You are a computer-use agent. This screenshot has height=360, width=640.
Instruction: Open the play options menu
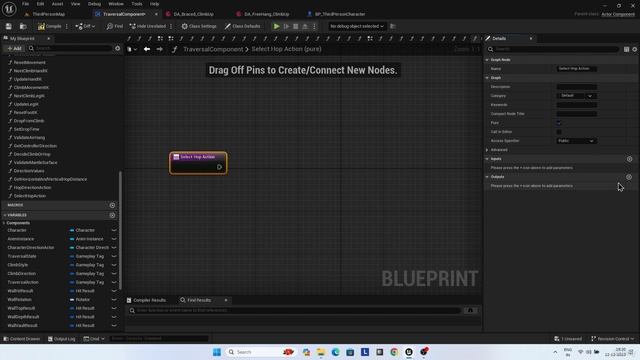pyautogui.click(x=314, y=26)
